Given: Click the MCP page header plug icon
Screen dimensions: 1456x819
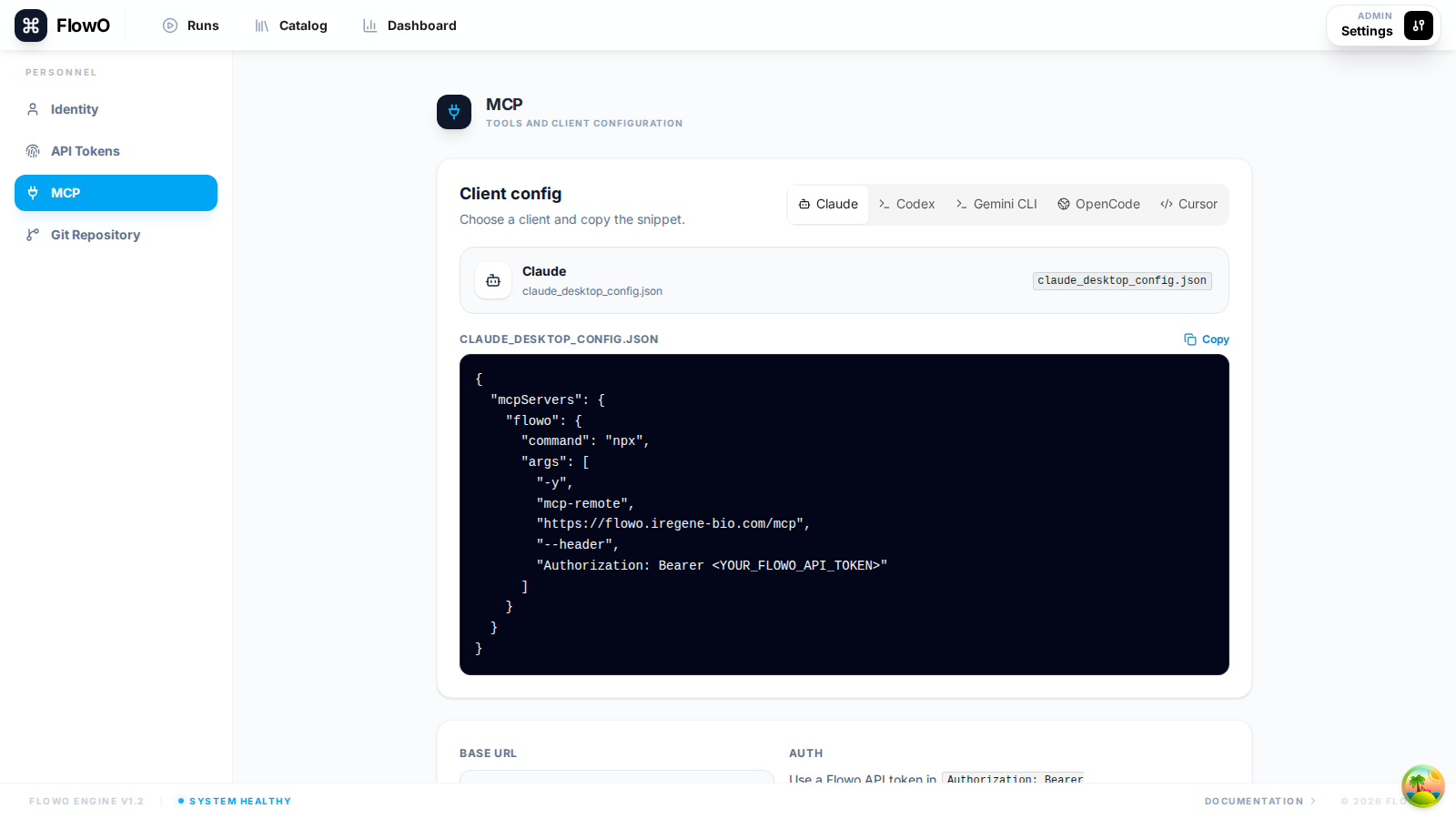Looking at the screenshot, I should [x=454, y=112].
